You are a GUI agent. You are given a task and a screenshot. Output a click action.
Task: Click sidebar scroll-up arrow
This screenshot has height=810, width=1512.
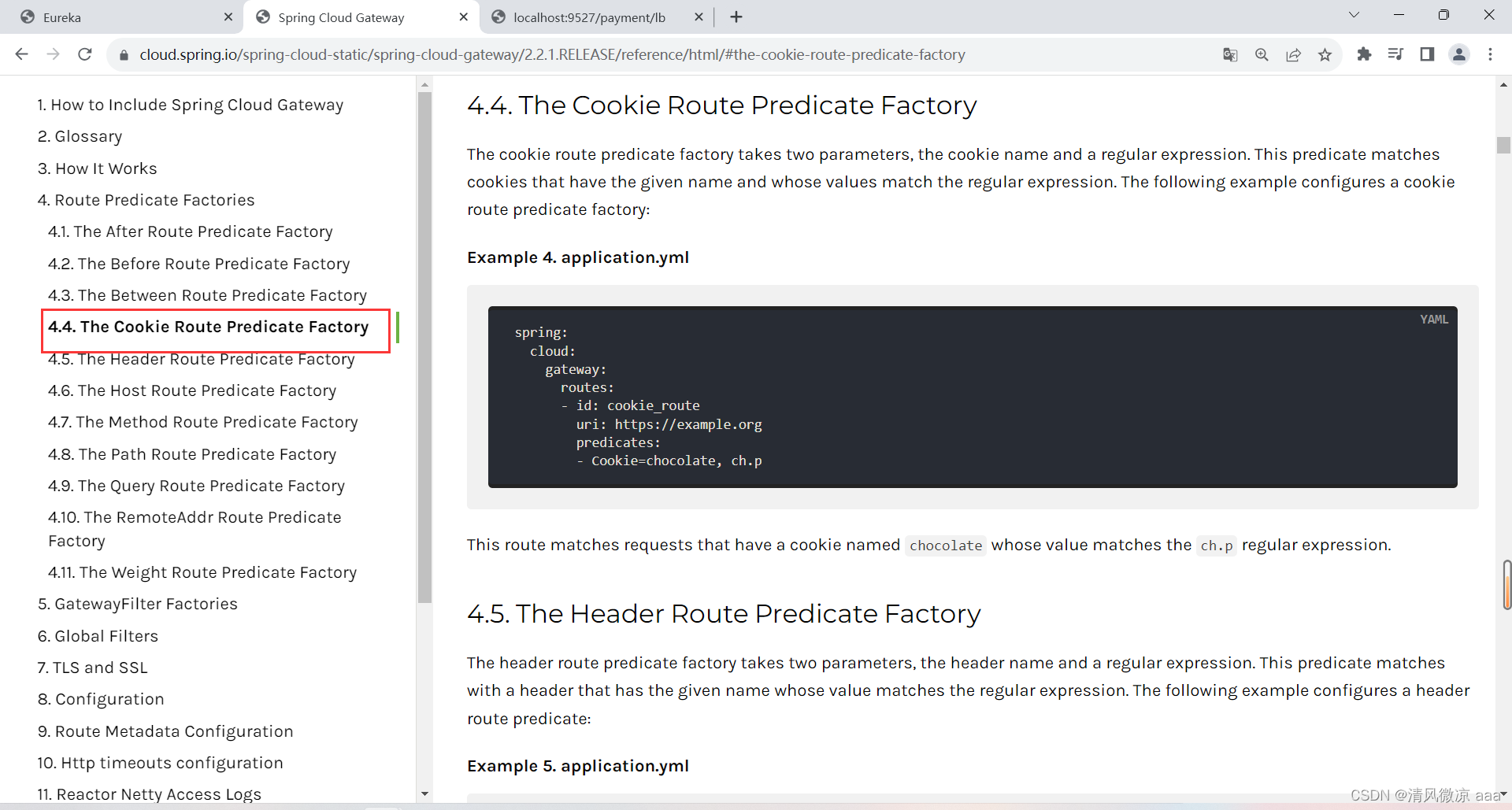[x=424, y=84]
